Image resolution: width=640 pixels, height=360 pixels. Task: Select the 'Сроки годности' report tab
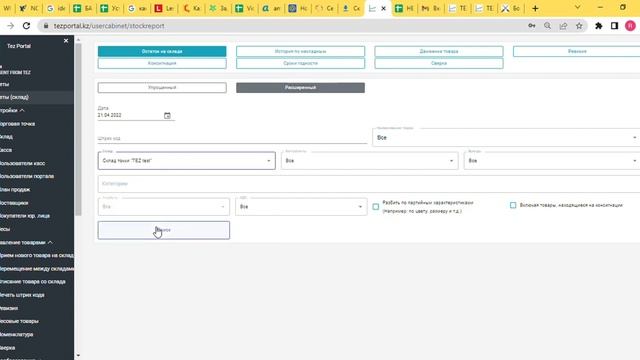click(x=300, y=63)
